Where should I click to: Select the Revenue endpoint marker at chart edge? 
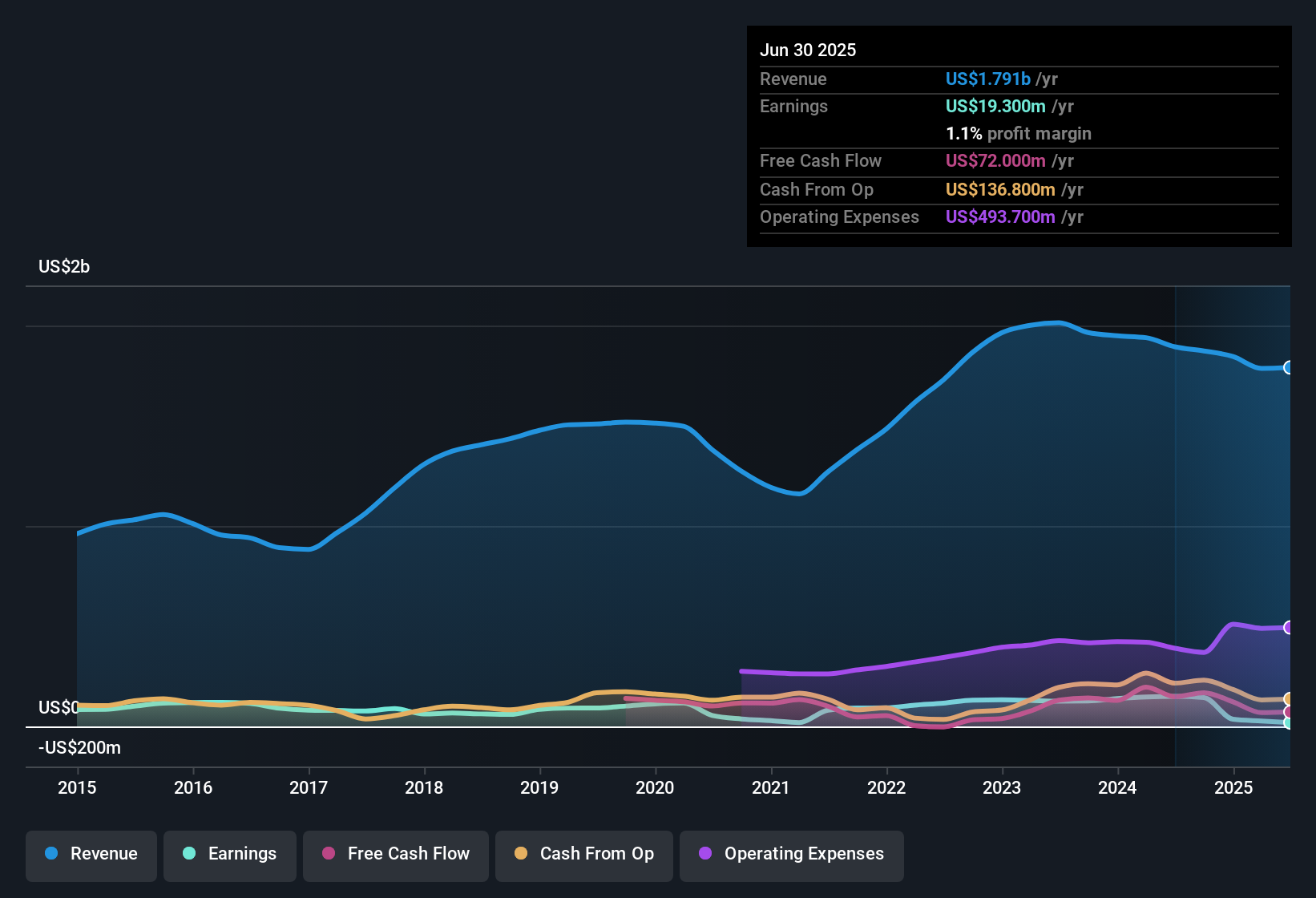click(1289, 368)
